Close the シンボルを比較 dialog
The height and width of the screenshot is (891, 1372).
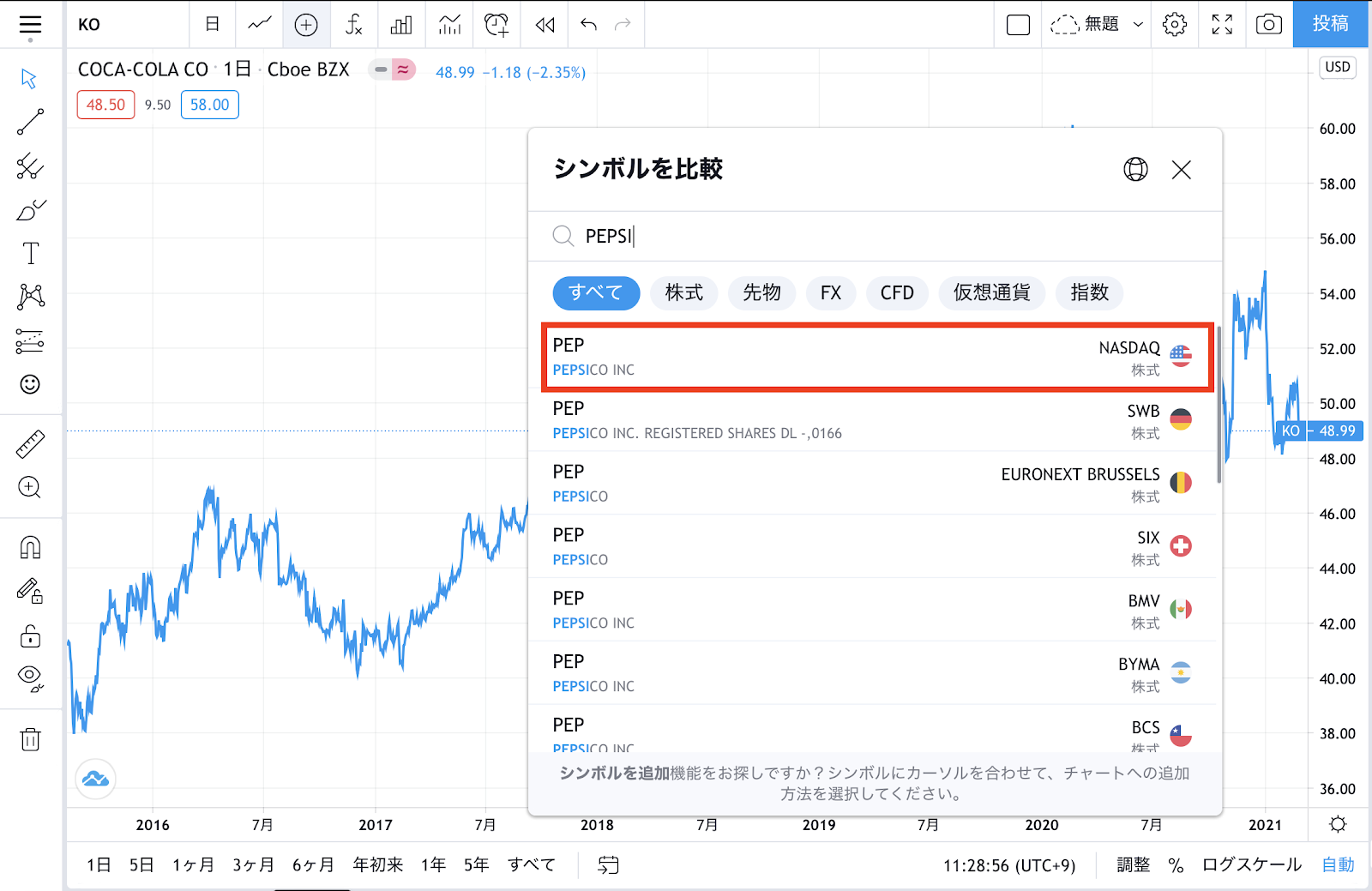click(1182, 170)
